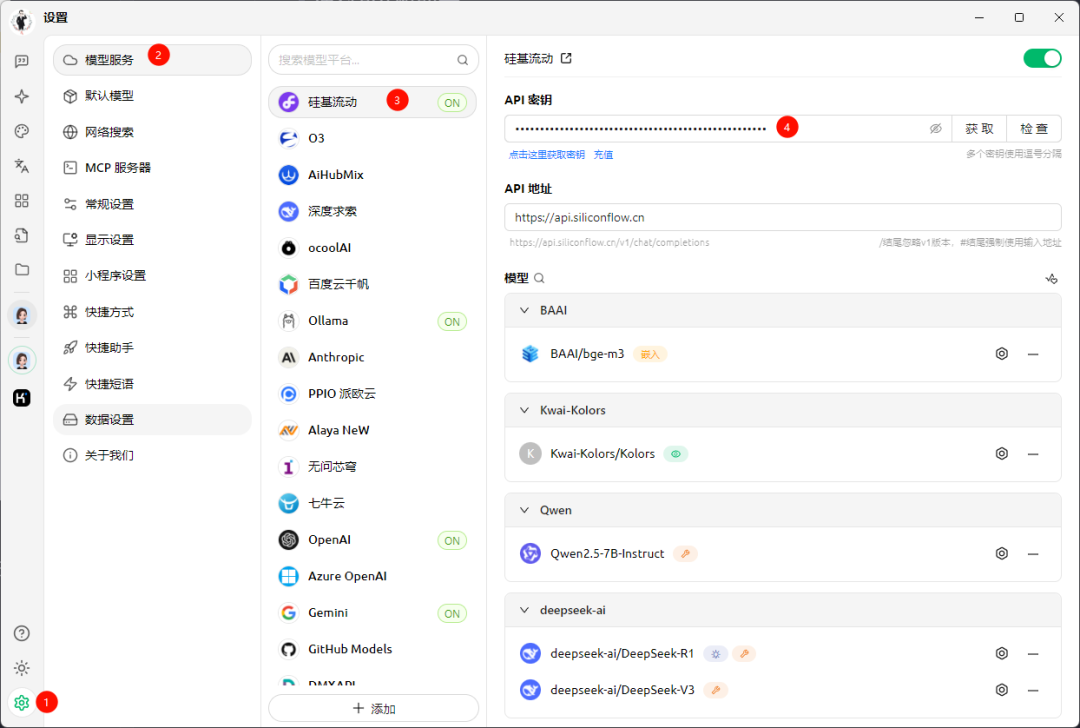Open the chat assistant sidebar icon
This screenshot has height=728, width=1080.
(x=21, y=61)
